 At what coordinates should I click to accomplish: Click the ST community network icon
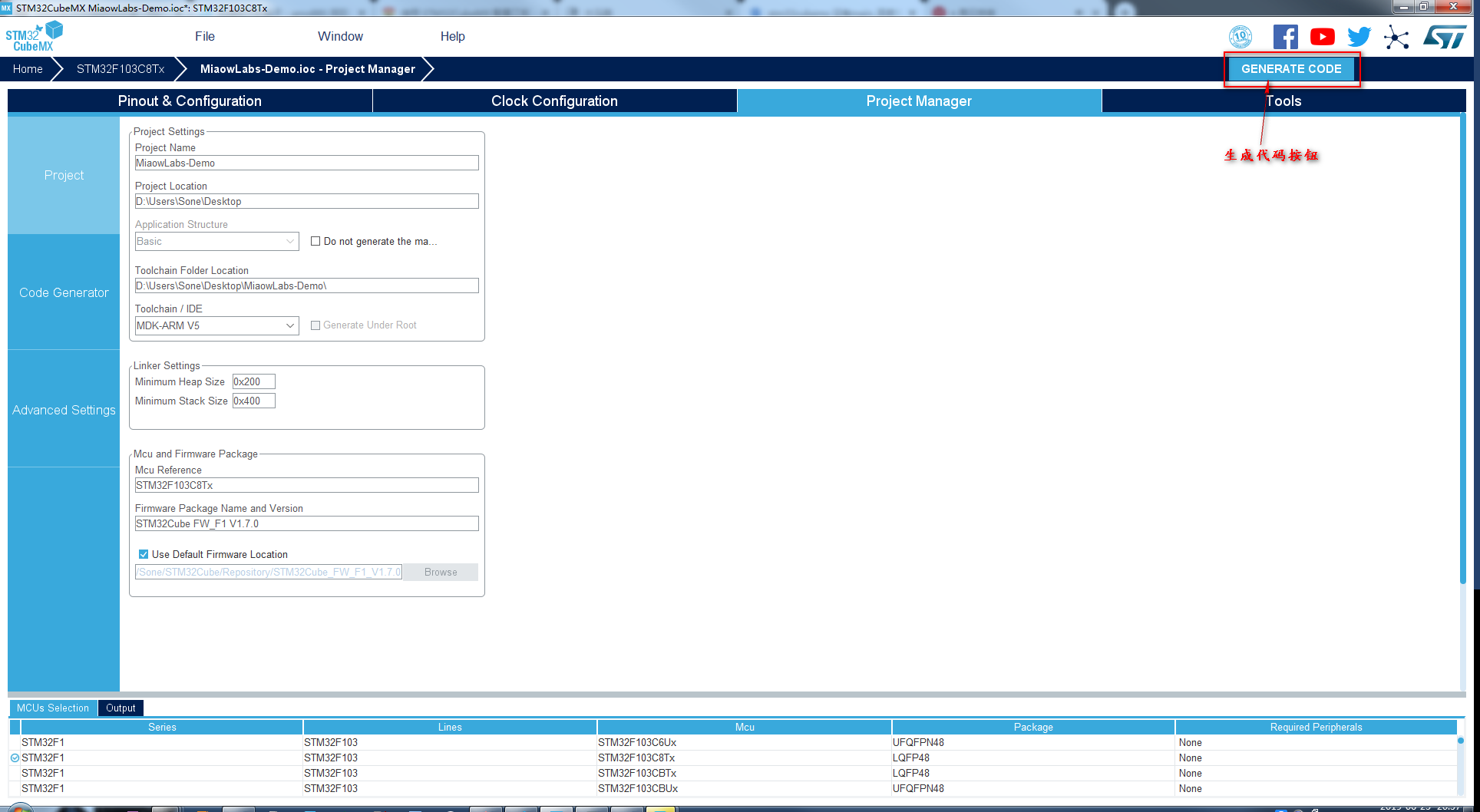click(1396, 37)
